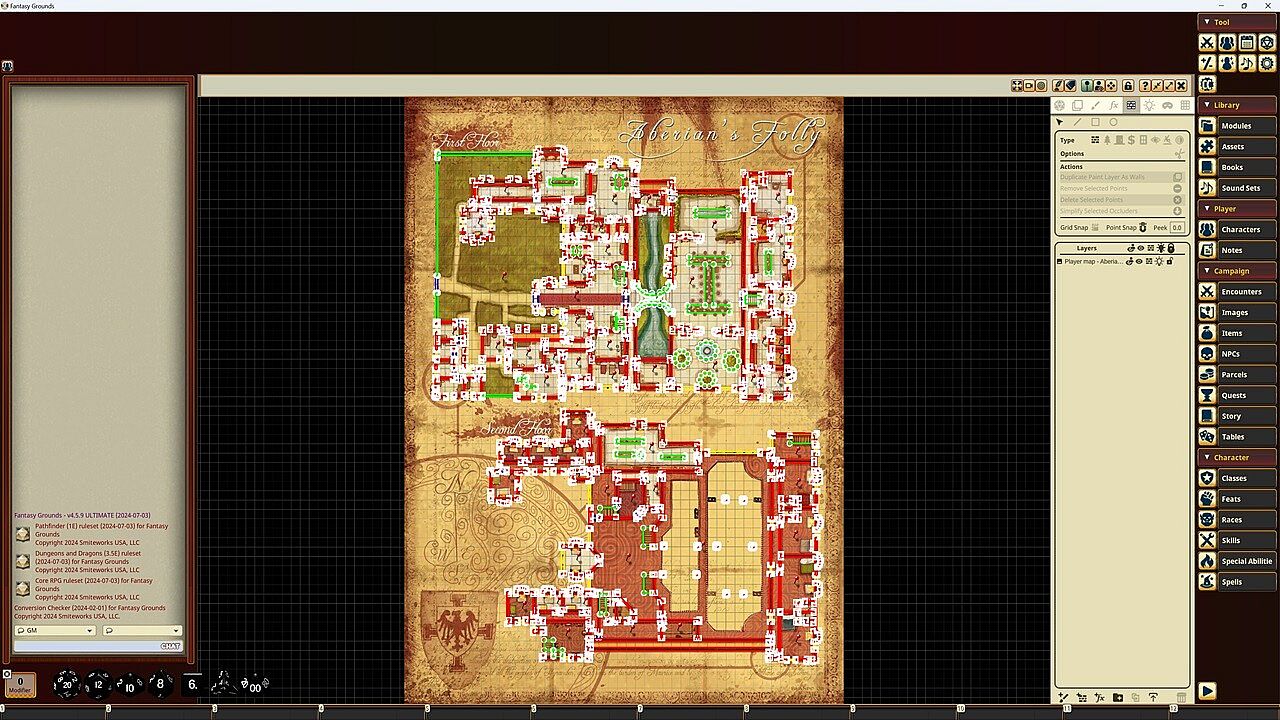Image resolution: width=1280 pixels, height=720 pixels.
Task: Click the Modifier box
Action: click(x=20, y=685)
